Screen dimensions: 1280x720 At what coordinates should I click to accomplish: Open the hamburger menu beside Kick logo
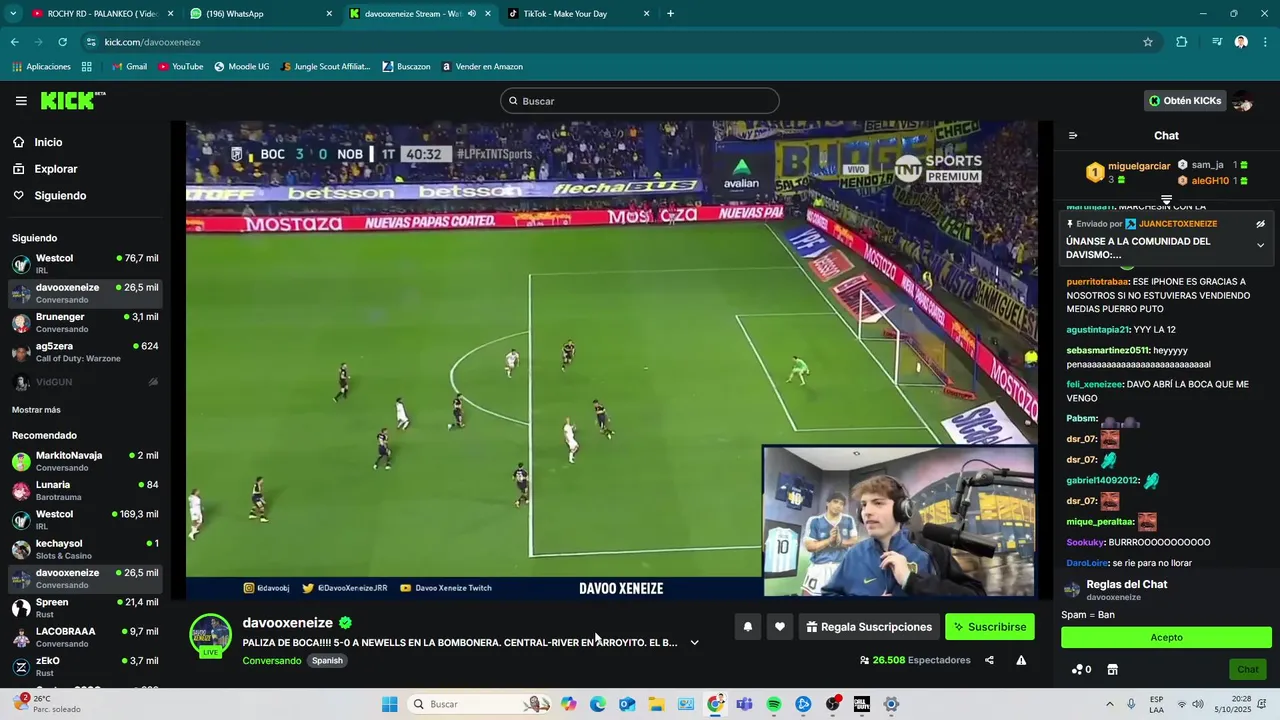21,101
